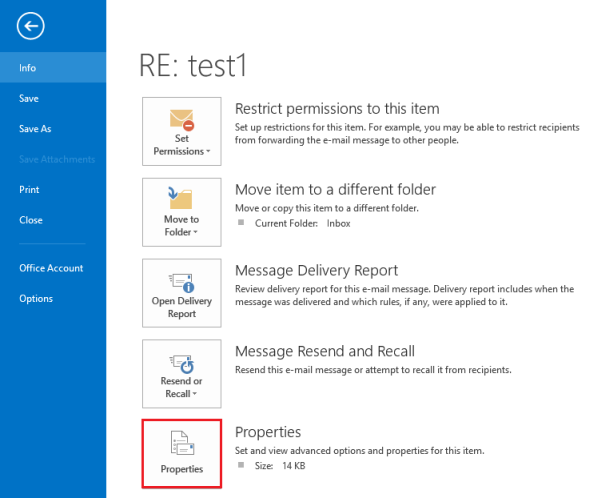Click the Set Permissions envelope icon
The height and width of the screenshot is (498, 602).
pyautogui.click(x=182, y=120)
